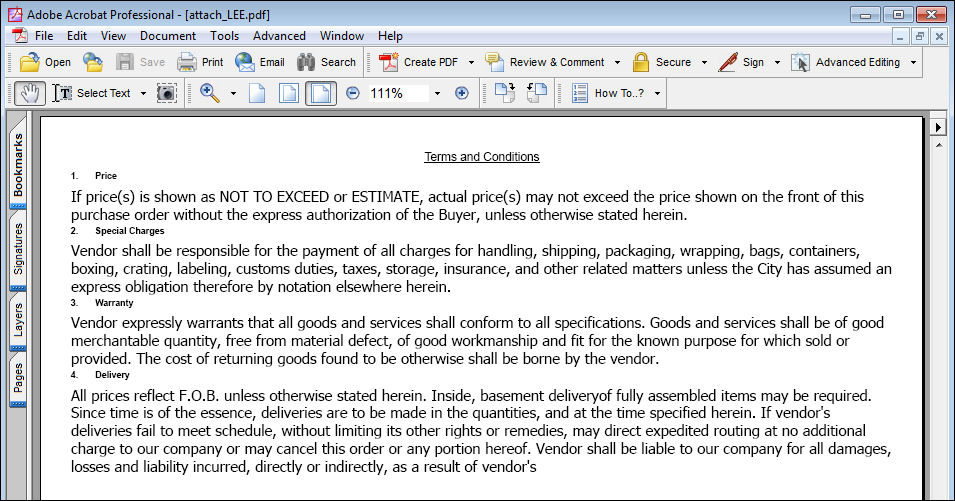The height and width of the screenshot is (501, 955).
Task: Click the document pane options arrow button
Action: 938,127
